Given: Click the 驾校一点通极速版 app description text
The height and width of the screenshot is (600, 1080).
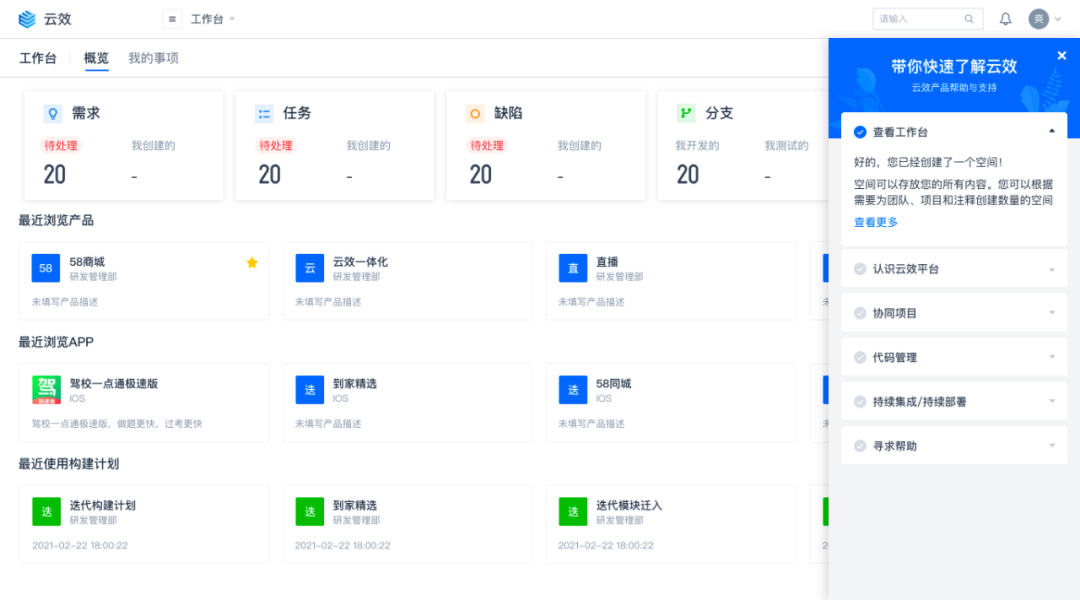Looking at the screenshot, I should [x=117, y=424].
